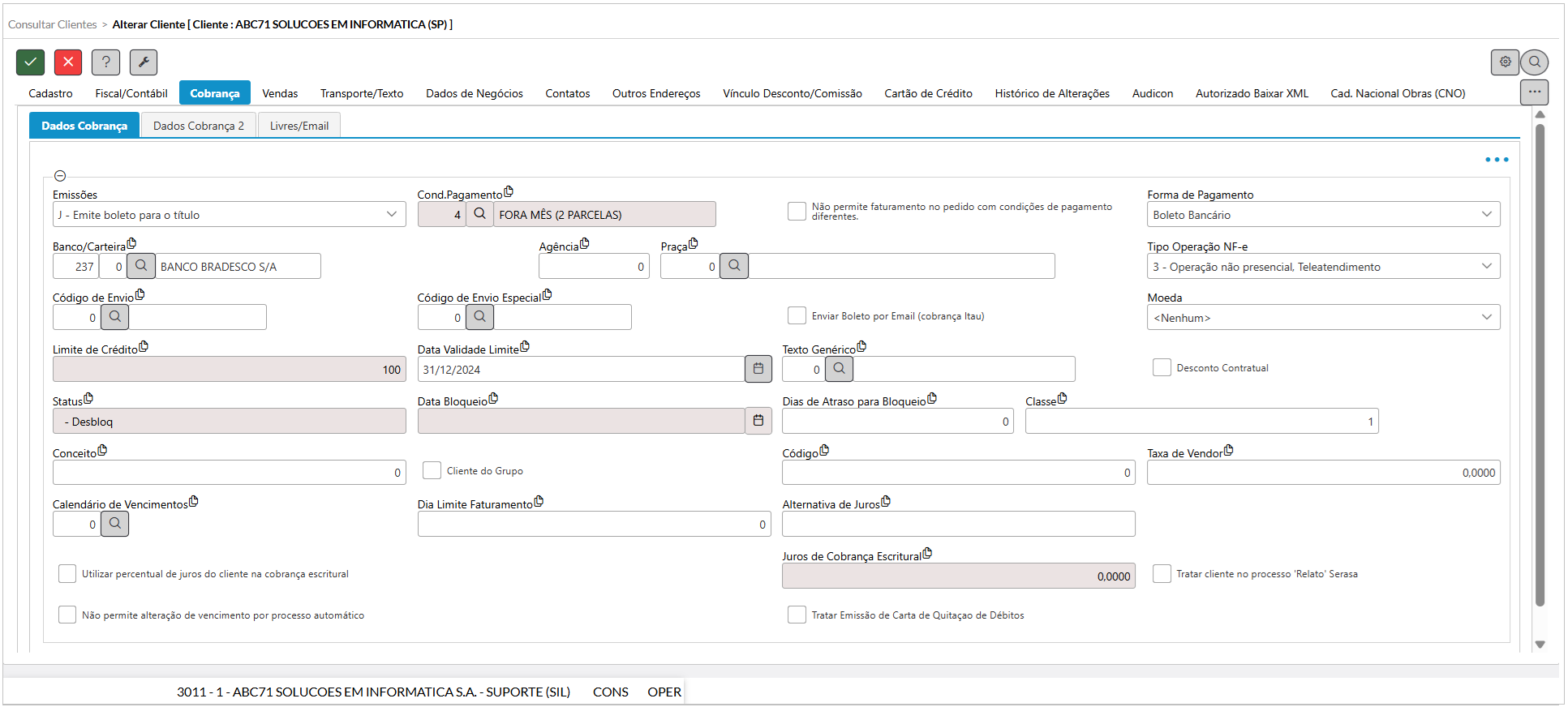Open help with the question mark icon
This screenshot has width=1568, height=707.
(x=105, y=62)
